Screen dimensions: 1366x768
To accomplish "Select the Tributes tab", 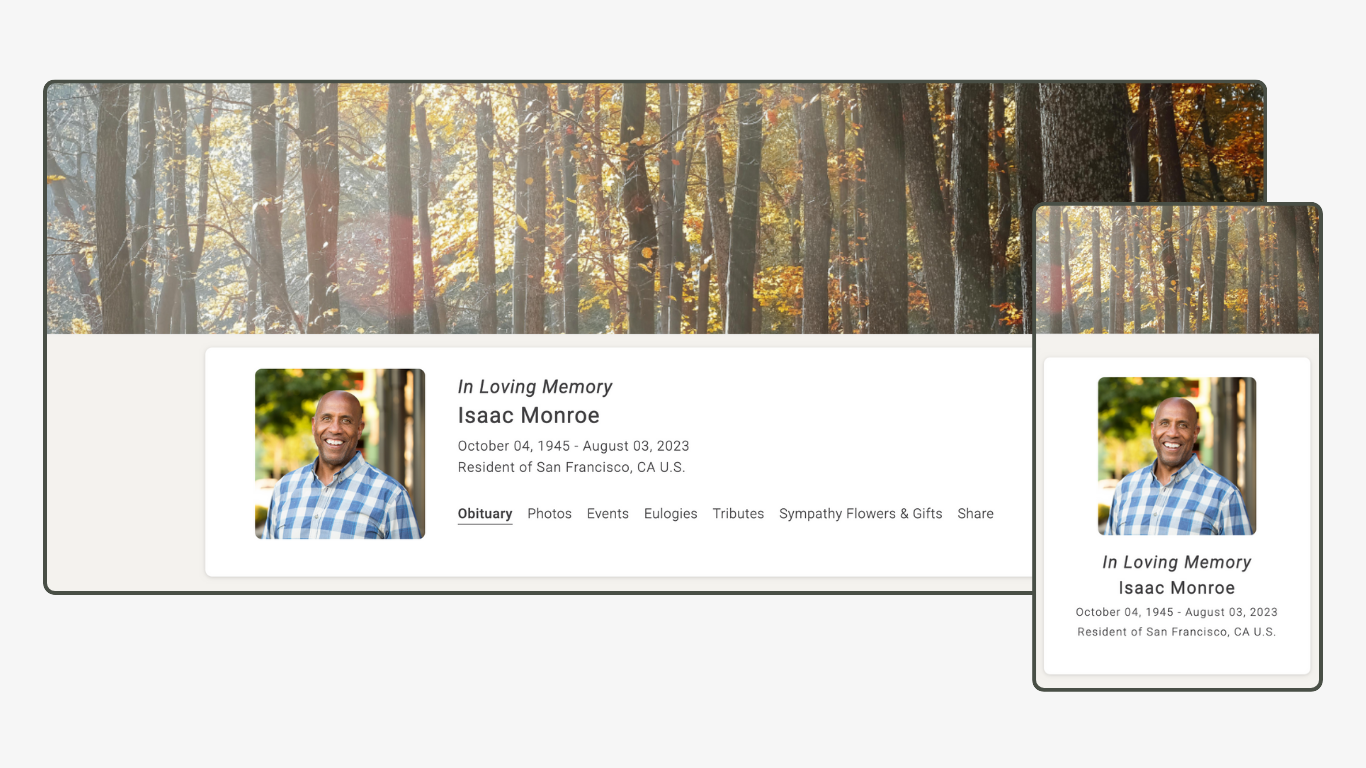I will click(x=738, y=514).
